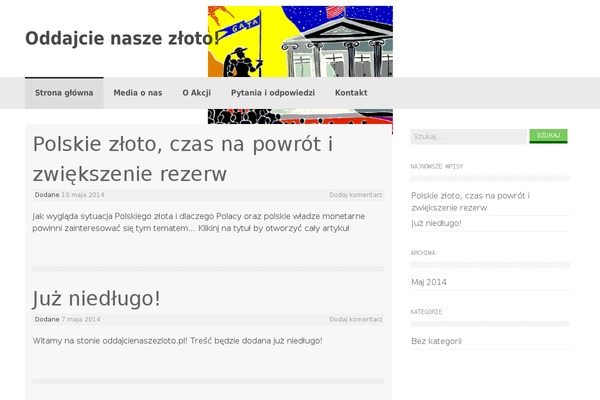Click the date 7 maja 2014
Image resolution: width=600 pixels, height=400 pixels.
click(x=81, y=319)
